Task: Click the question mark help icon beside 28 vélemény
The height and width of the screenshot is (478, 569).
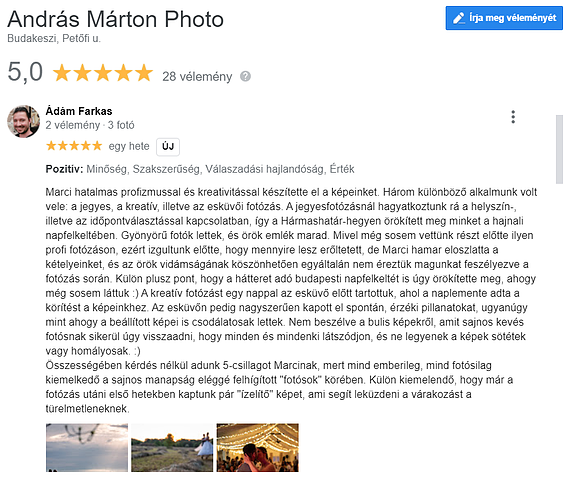Action: pos(245,77)
